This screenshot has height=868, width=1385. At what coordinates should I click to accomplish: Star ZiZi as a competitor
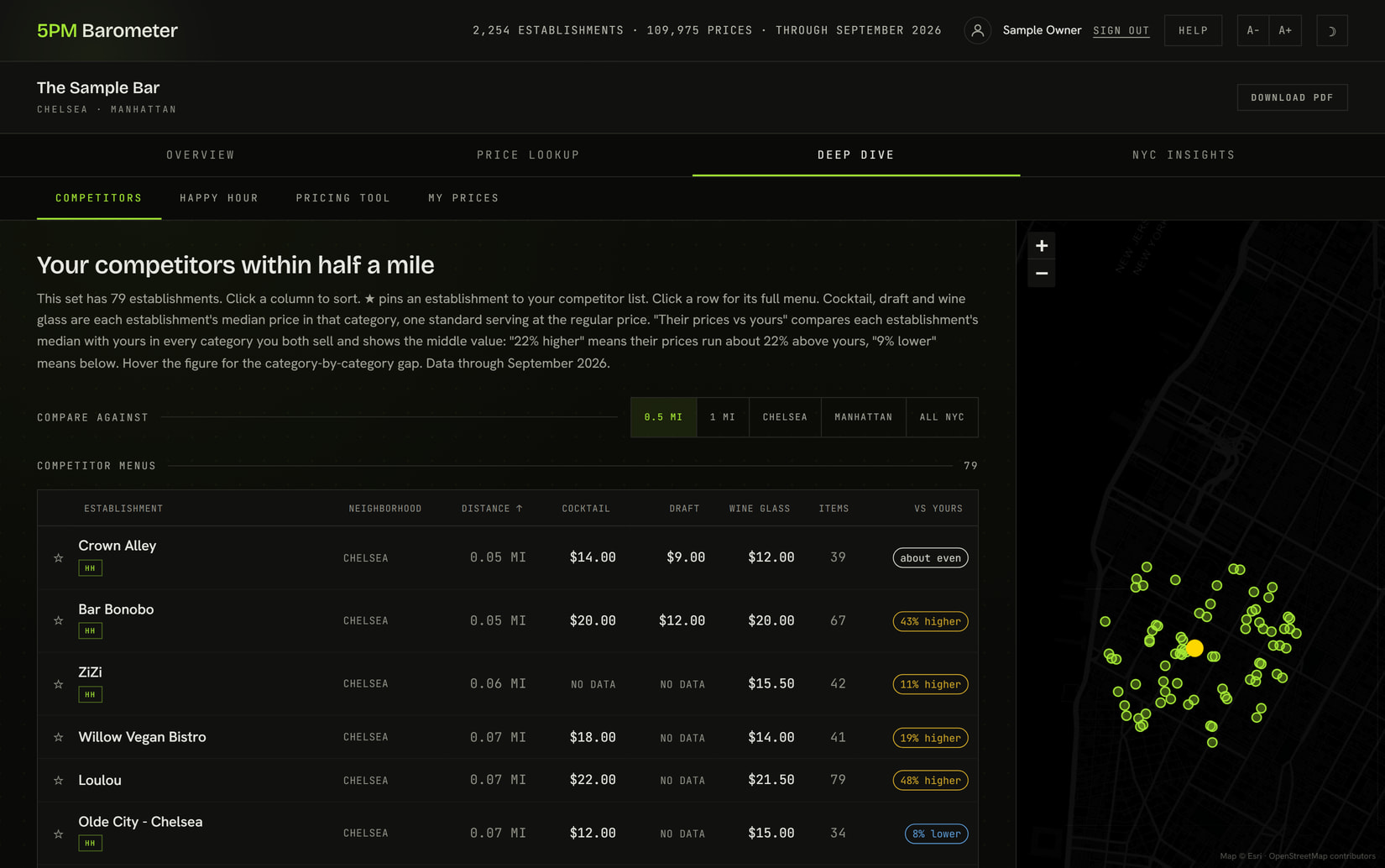coord(58,684)
